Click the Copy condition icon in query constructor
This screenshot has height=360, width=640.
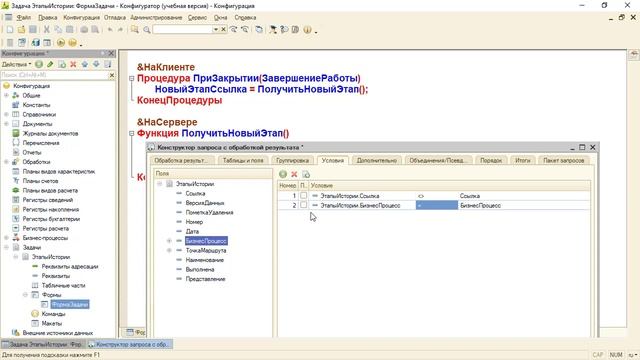coord(306,174)
